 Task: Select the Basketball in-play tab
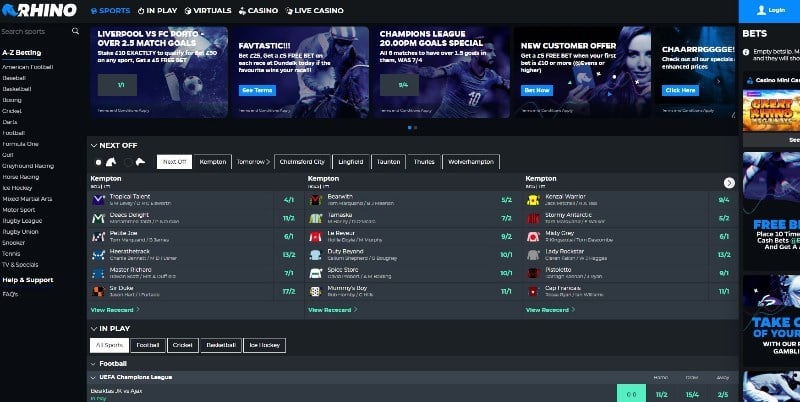tap(221, 345)
